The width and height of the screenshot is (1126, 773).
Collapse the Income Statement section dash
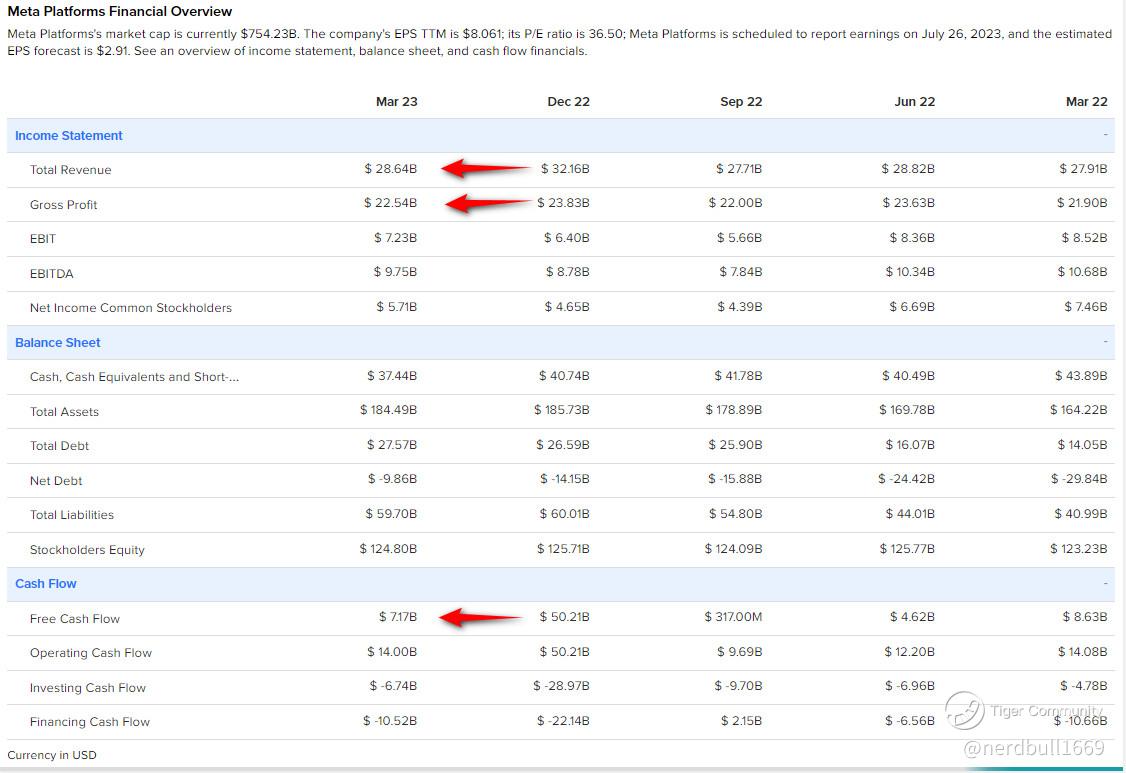pyautogui.click(x=1105, y=134)
